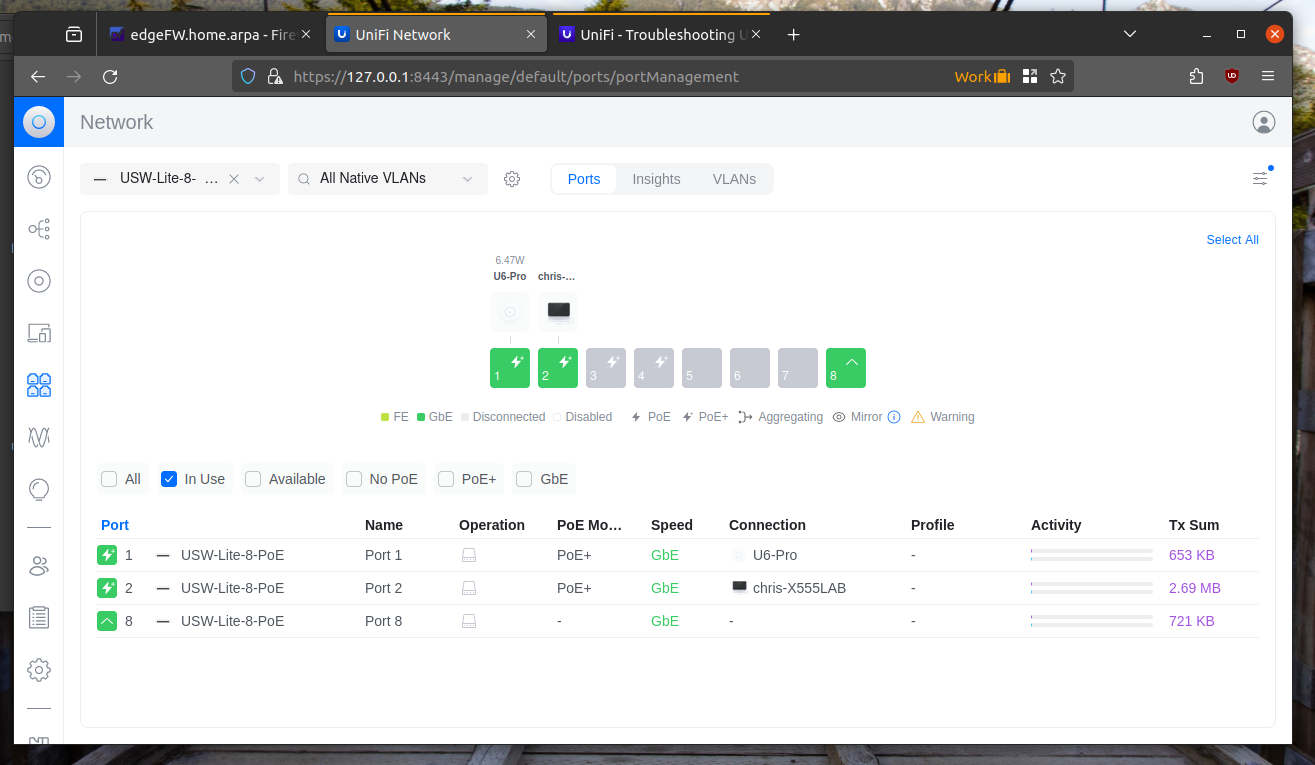Select port 8 in the switch diagram
Viewport: 1315px width, 765px height.
click(846, 368)
